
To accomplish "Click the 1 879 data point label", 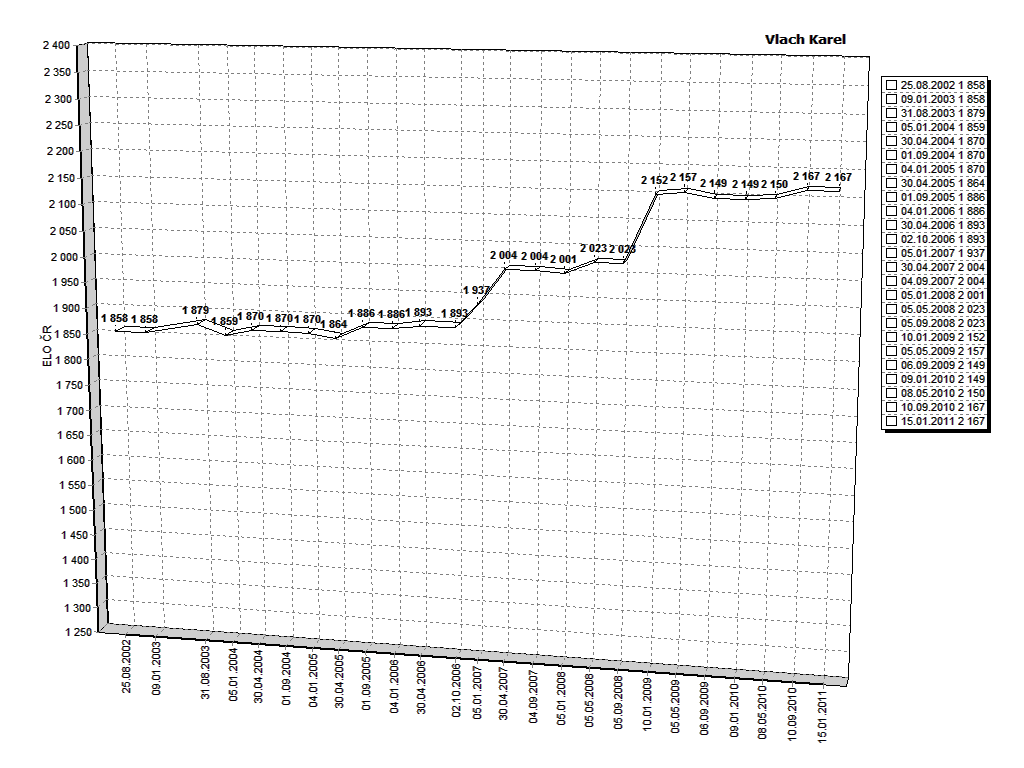I will tap(195, 311).
